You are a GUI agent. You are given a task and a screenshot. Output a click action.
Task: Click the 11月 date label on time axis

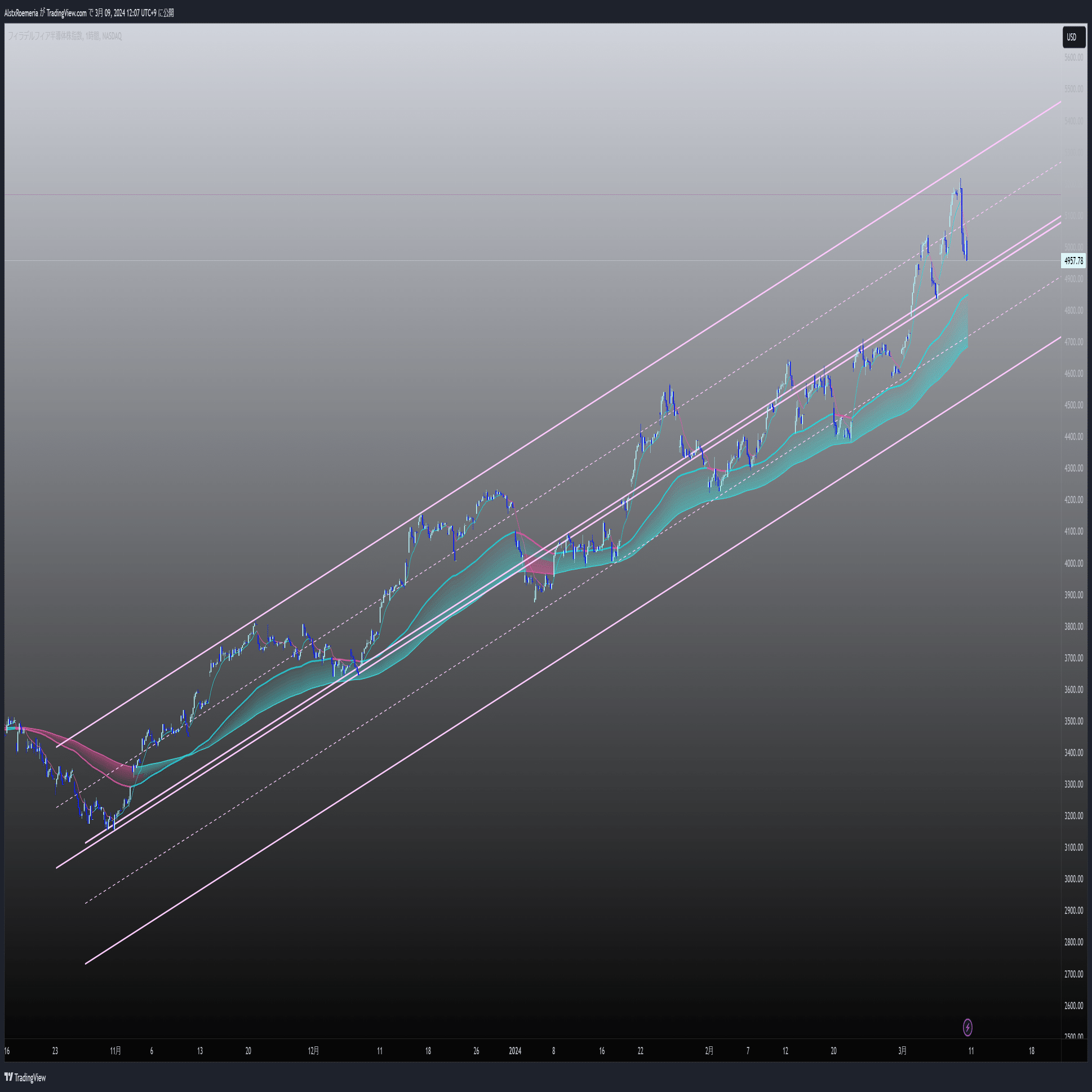click(116, 1051)
